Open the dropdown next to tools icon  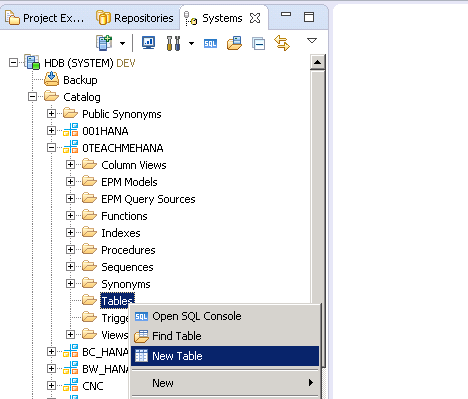tap(191, 43)
